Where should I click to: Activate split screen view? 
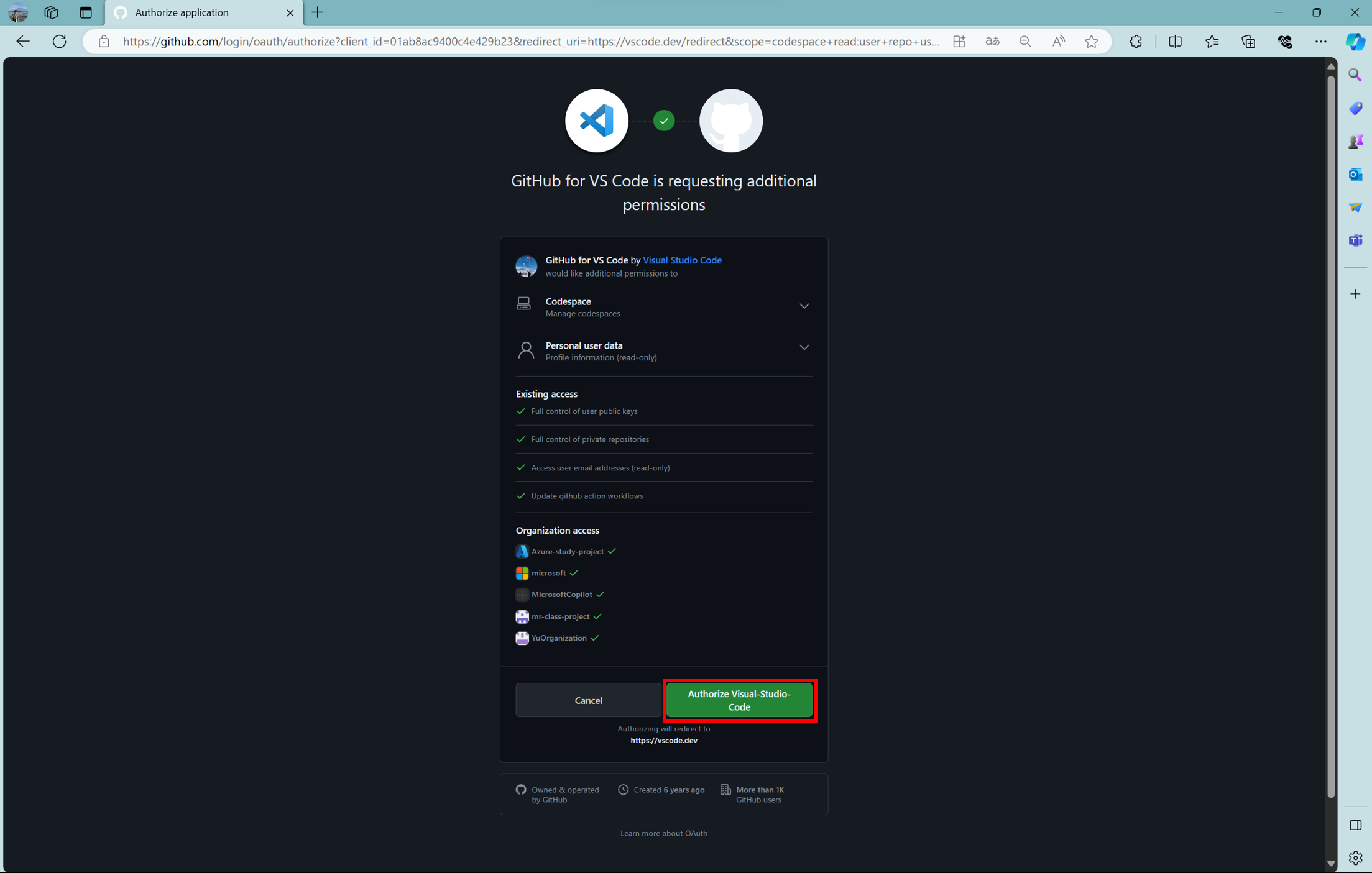[1175, 42]
